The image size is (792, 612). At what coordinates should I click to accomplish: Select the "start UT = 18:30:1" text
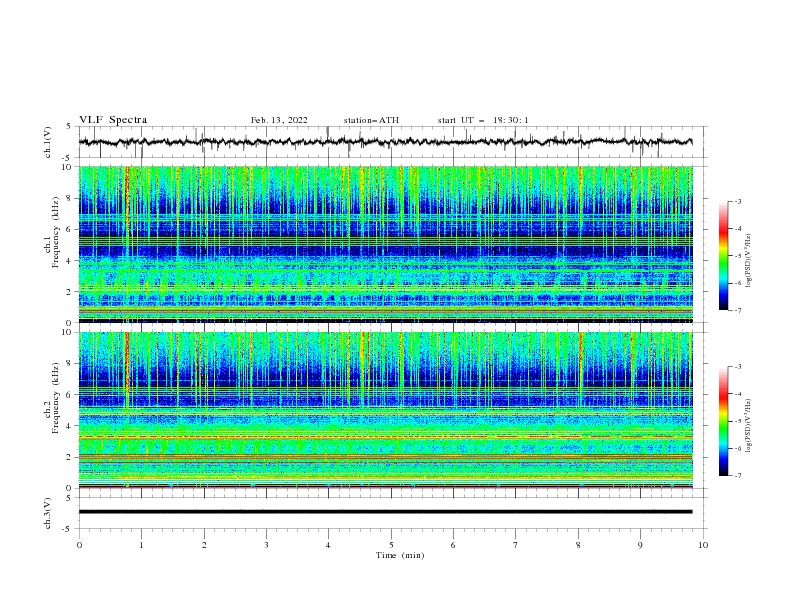[x=483, y=120]
